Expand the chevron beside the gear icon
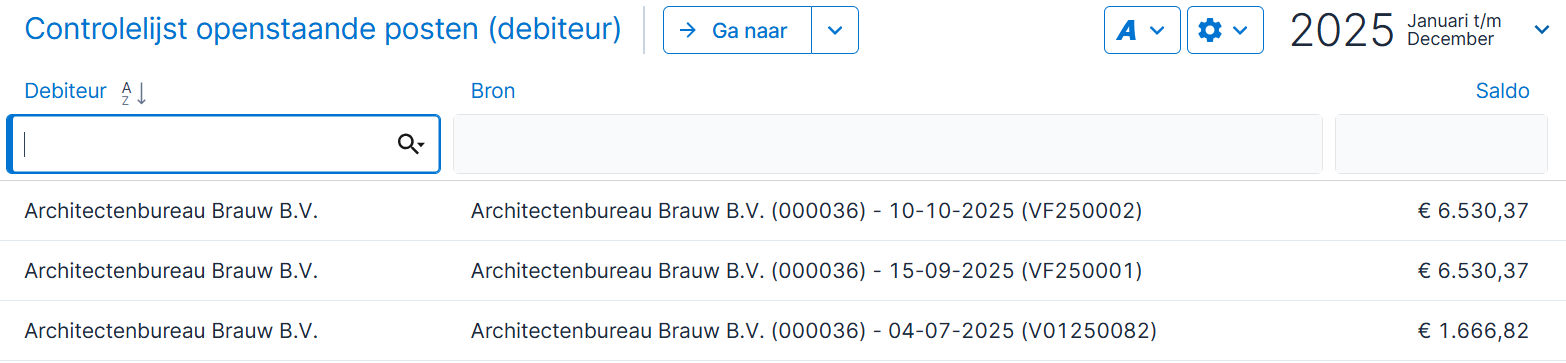 click(x=1241, y=31)
